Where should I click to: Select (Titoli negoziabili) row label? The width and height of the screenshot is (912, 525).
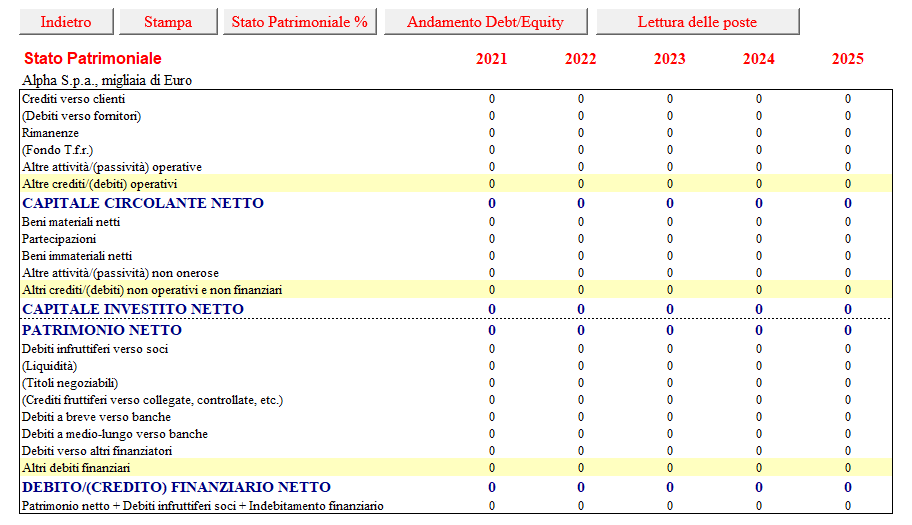(70, 383)
